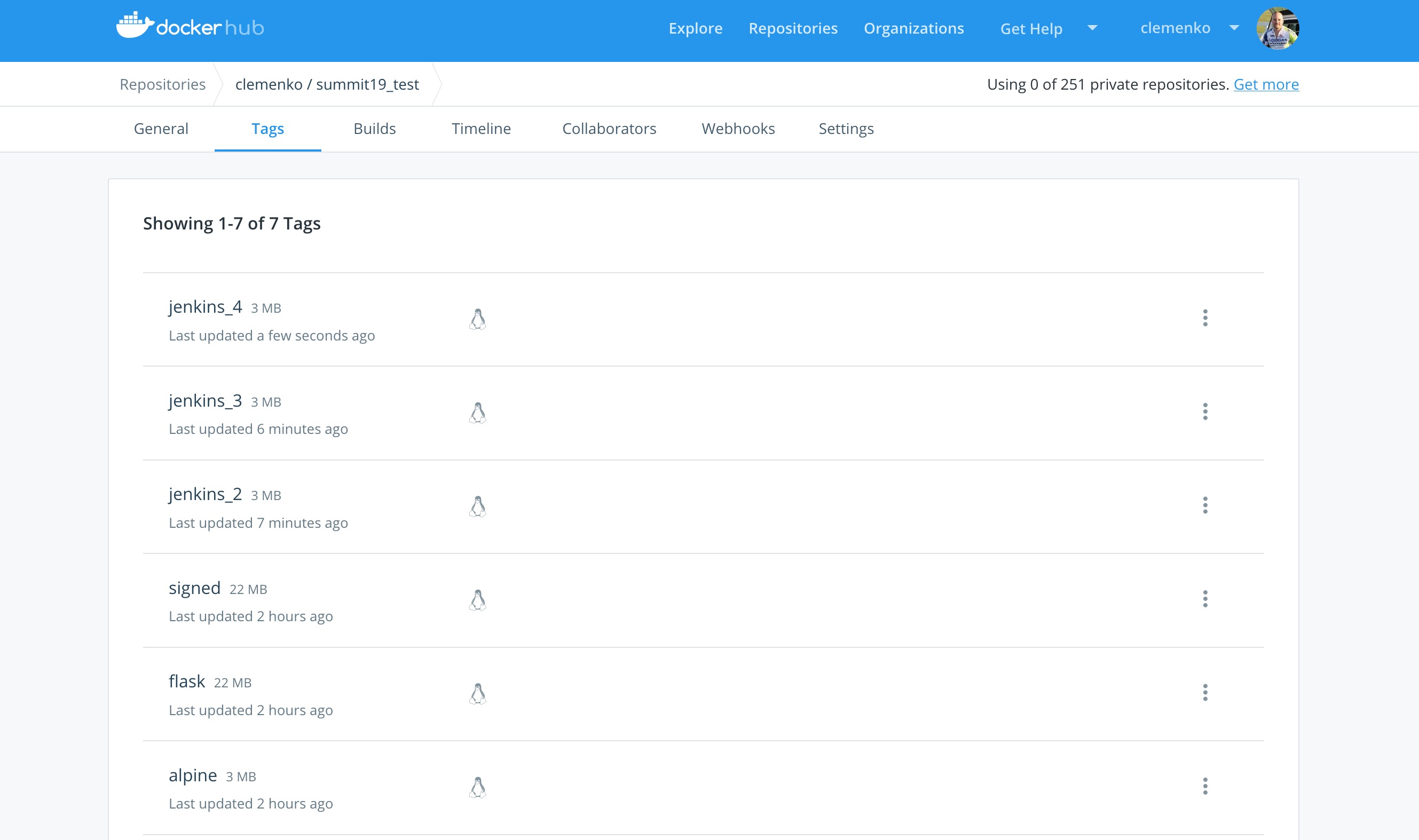Click the Linux penguin icon for alpine

click(477, 787)
